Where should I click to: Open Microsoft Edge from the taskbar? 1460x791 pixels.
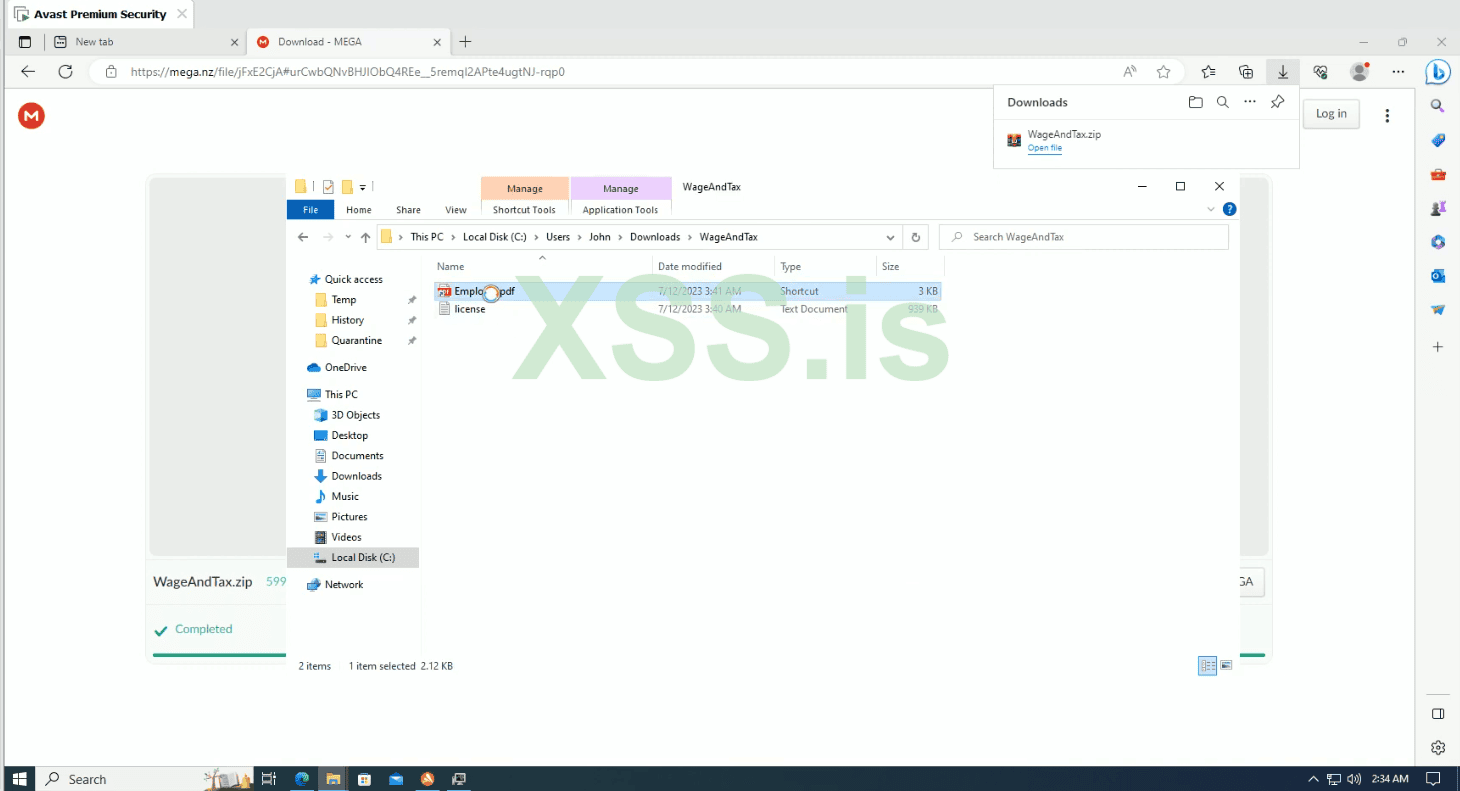302,779
